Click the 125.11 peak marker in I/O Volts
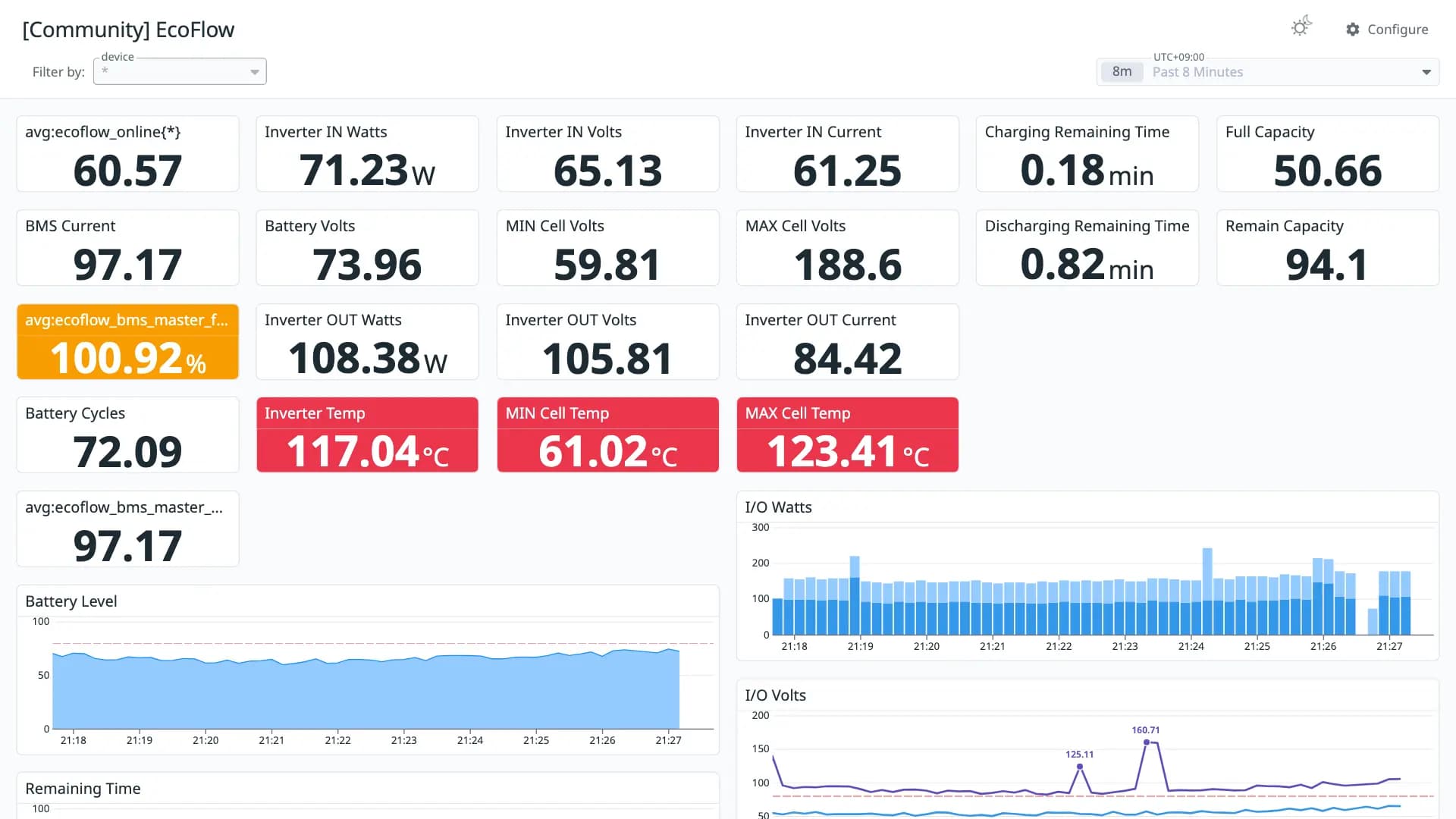The width and height of the screenshot is (1456, 819). [1079, 767]
